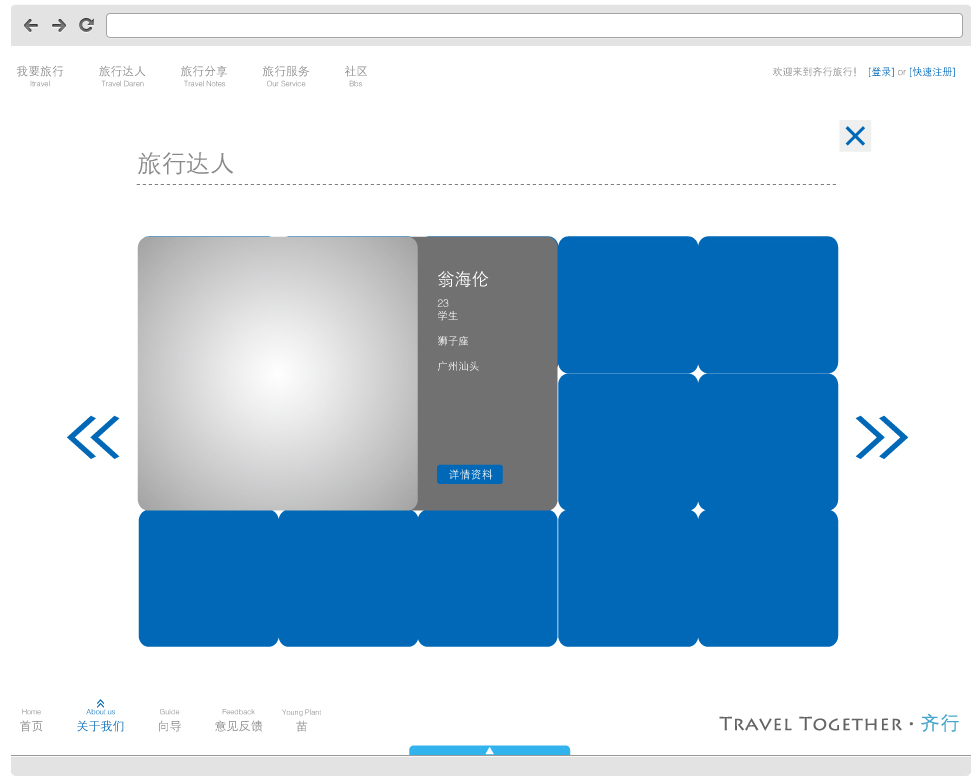
Task: Click the text 狮子座 in profile card
Action: click(x=452, y=341)
